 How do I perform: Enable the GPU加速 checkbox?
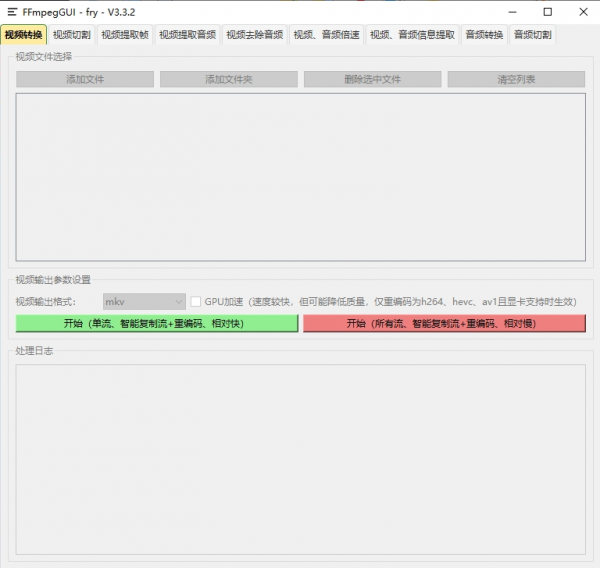coord(196,302)
